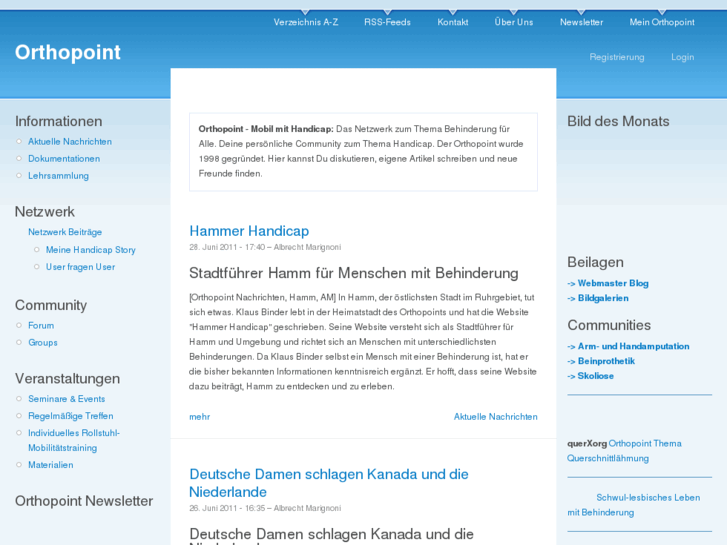
Task: Click the Orthopoint site logo title
Action: 68,52
